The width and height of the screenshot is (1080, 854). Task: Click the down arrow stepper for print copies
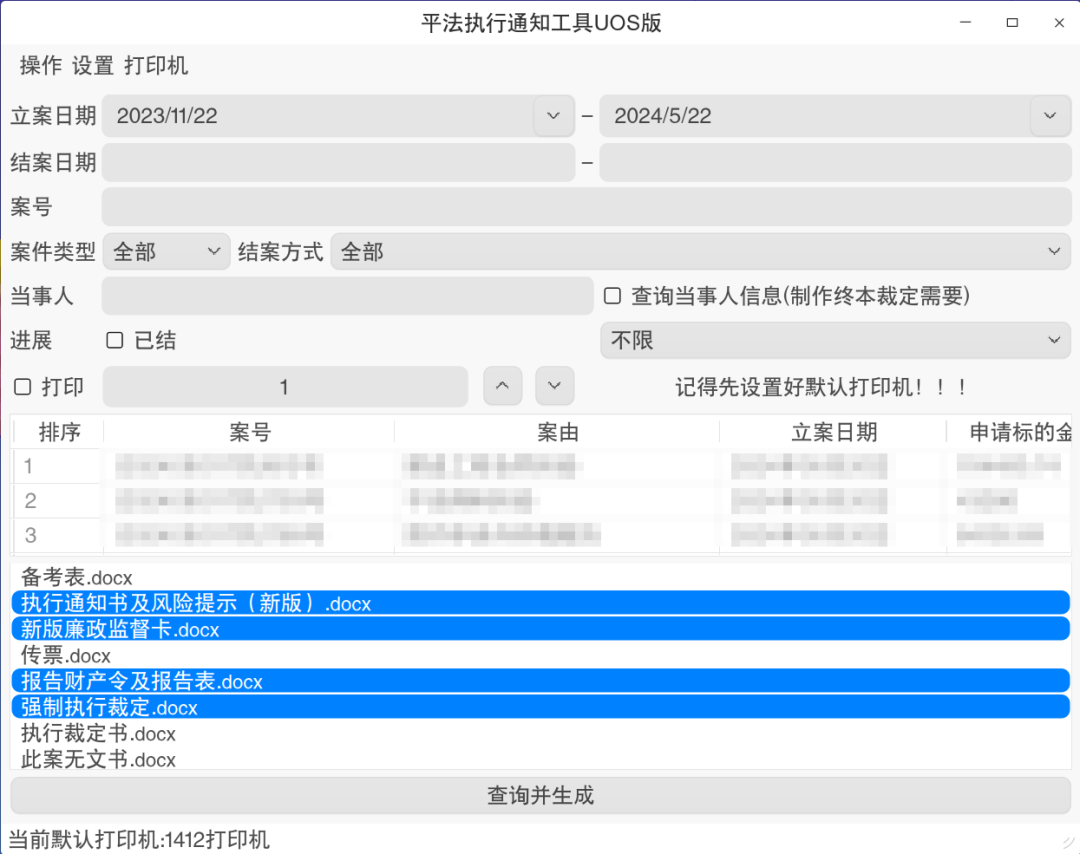click(554, 386)
